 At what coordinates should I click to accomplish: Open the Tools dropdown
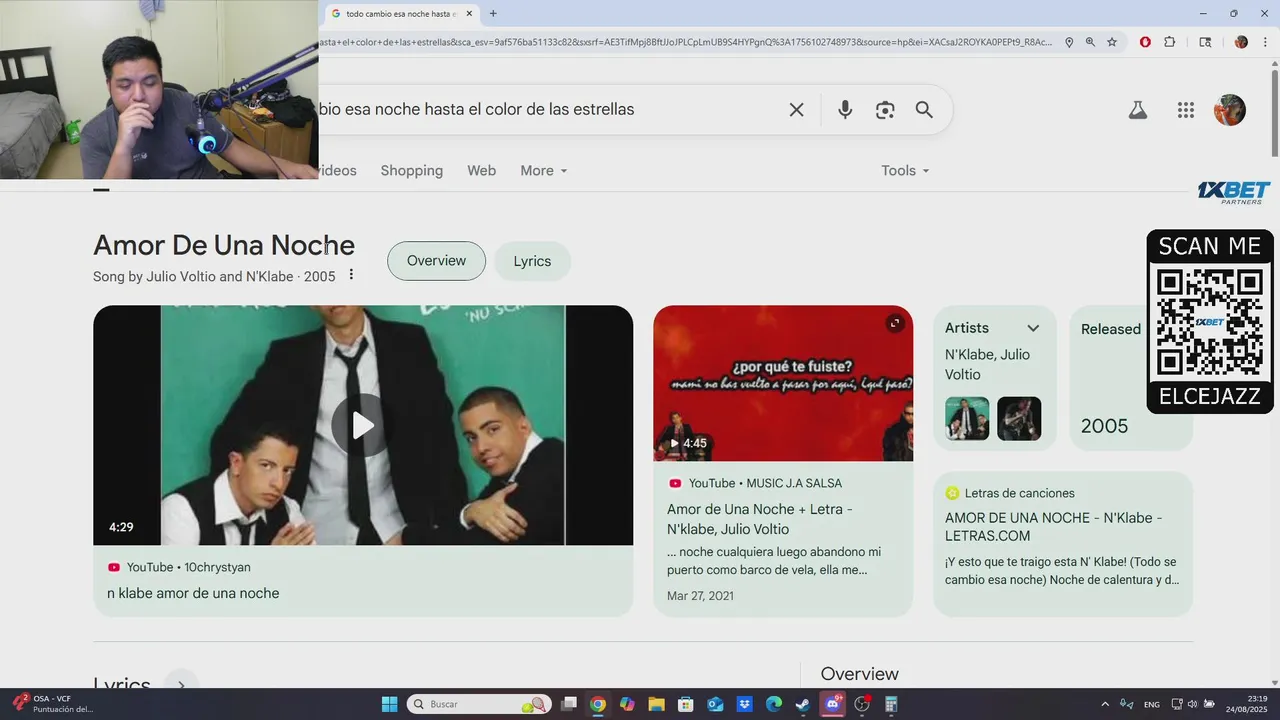(x=905, y=171)
